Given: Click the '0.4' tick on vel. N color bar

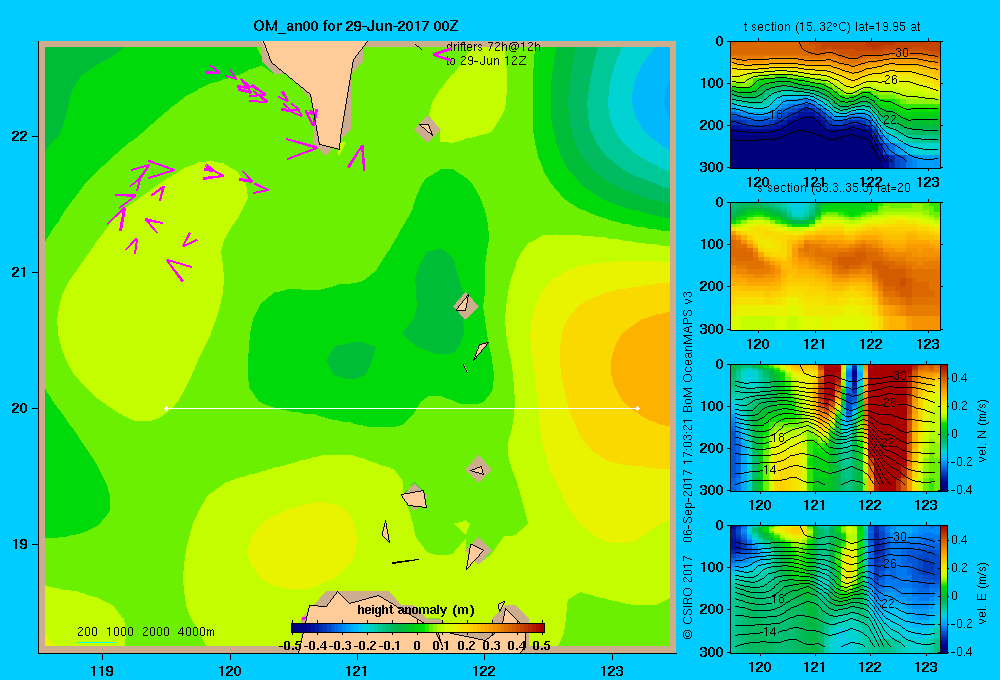Looking at the screenshot, I should click(x=959, y=378).
